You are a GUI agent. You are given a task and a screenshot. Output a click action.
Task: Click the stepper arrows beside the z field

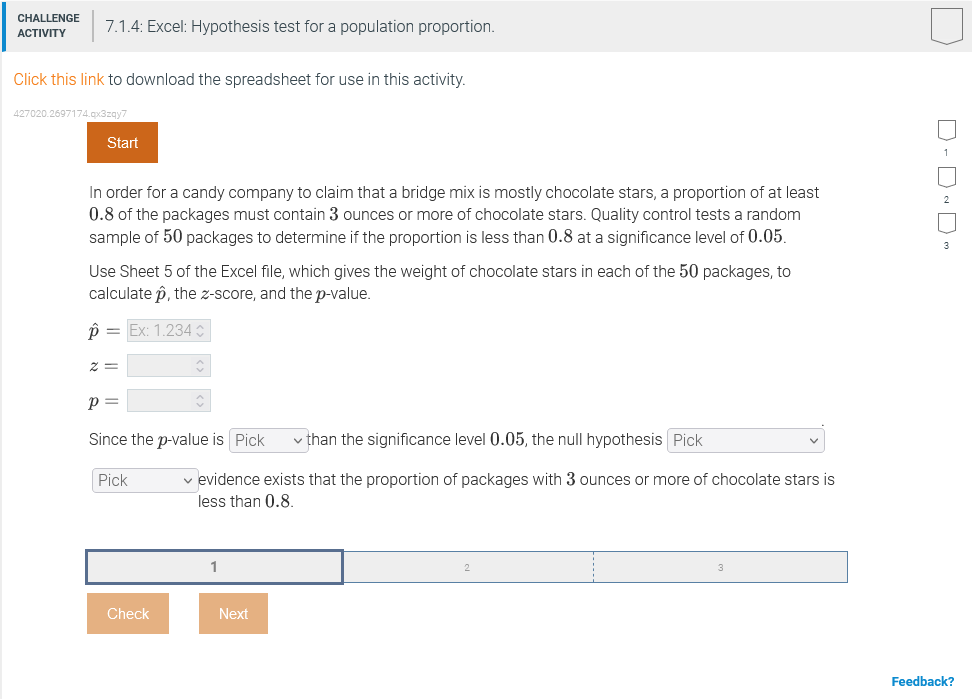point(202,365)
